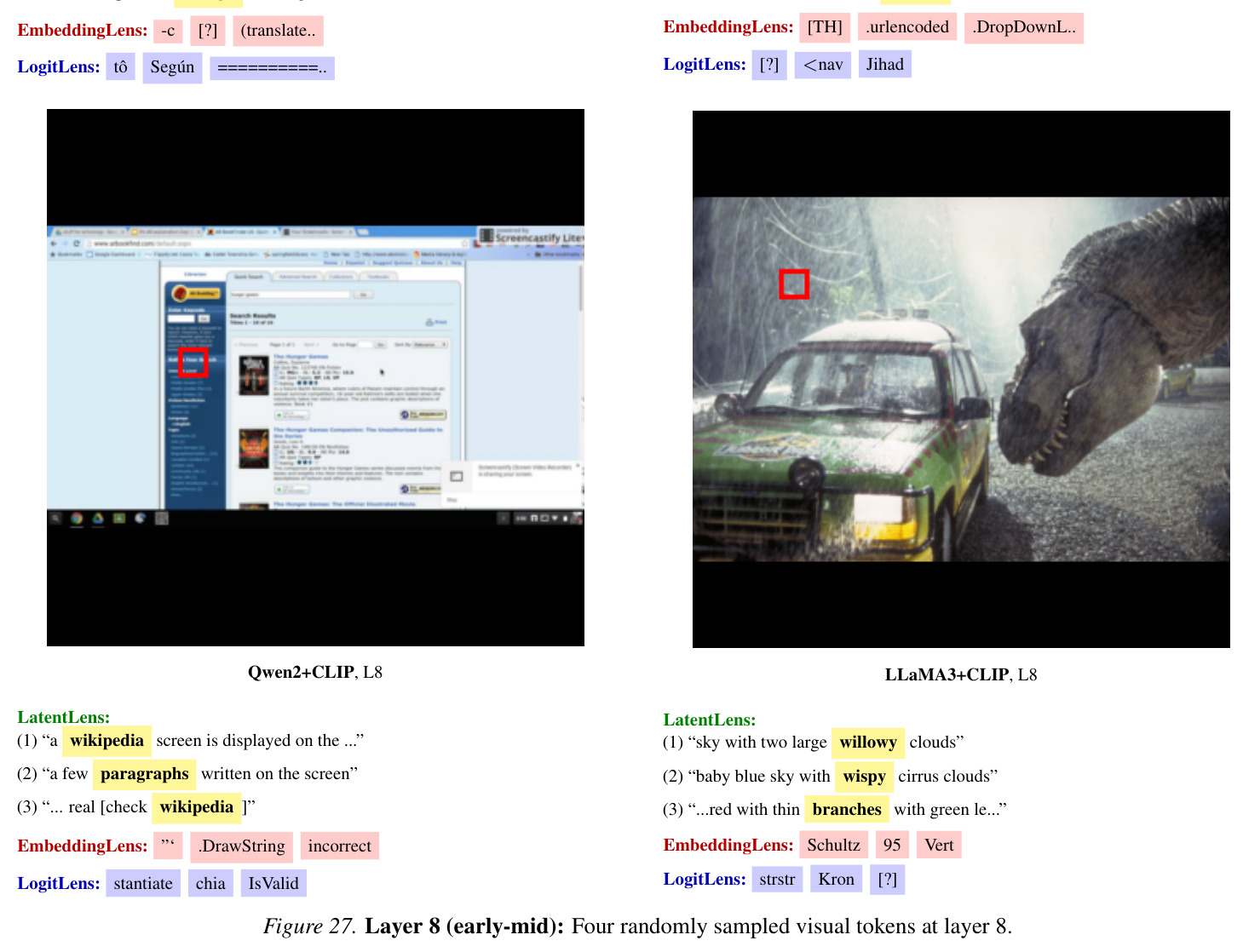Image resolution: width=1243 pixels, height=952 pixels.
Task: Click the "-c" EmbeddingLens token
Action: [x=168, y=31]
